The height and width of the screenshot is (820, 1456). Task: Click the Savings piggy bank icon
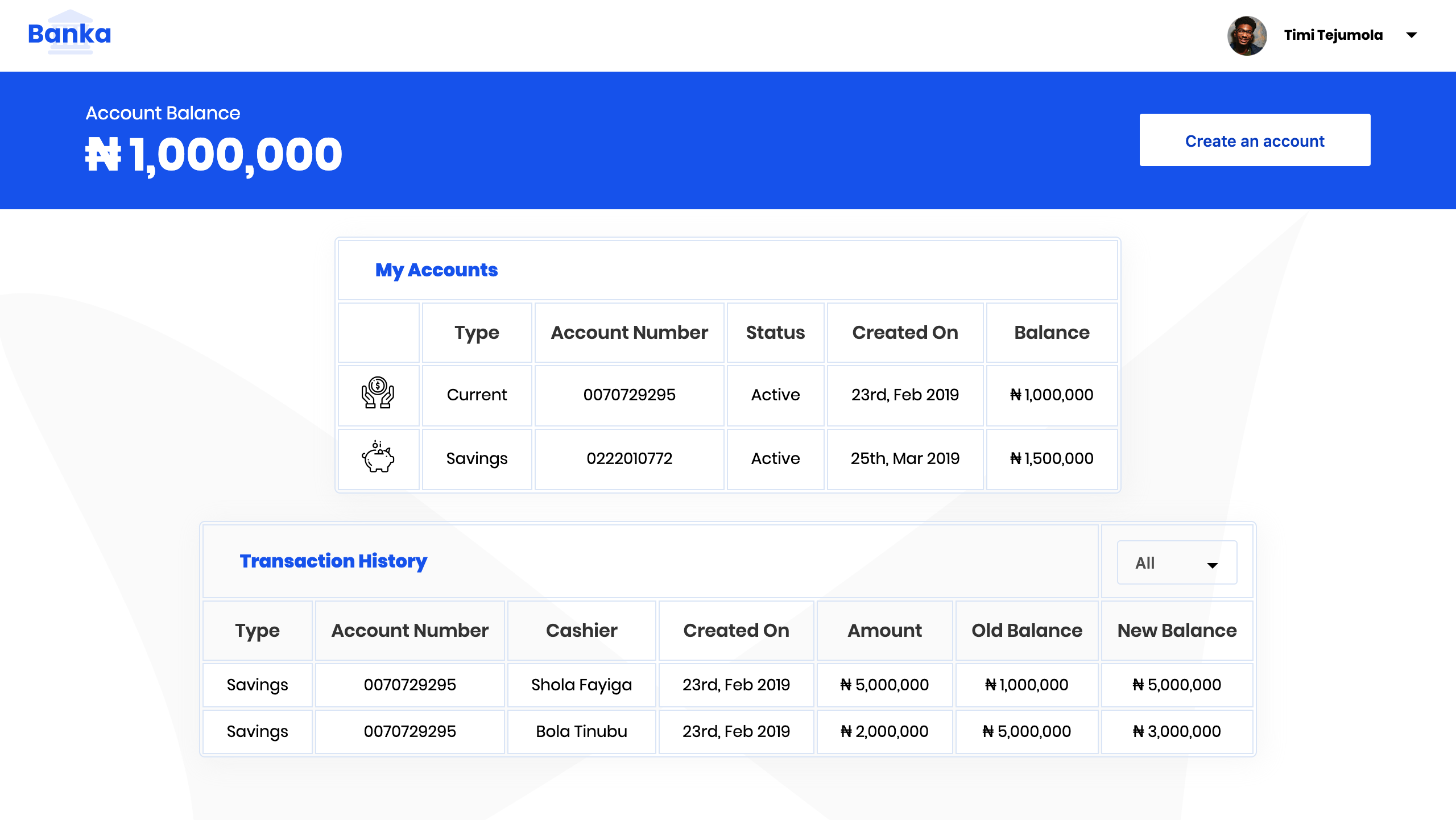tap(378, 457)
